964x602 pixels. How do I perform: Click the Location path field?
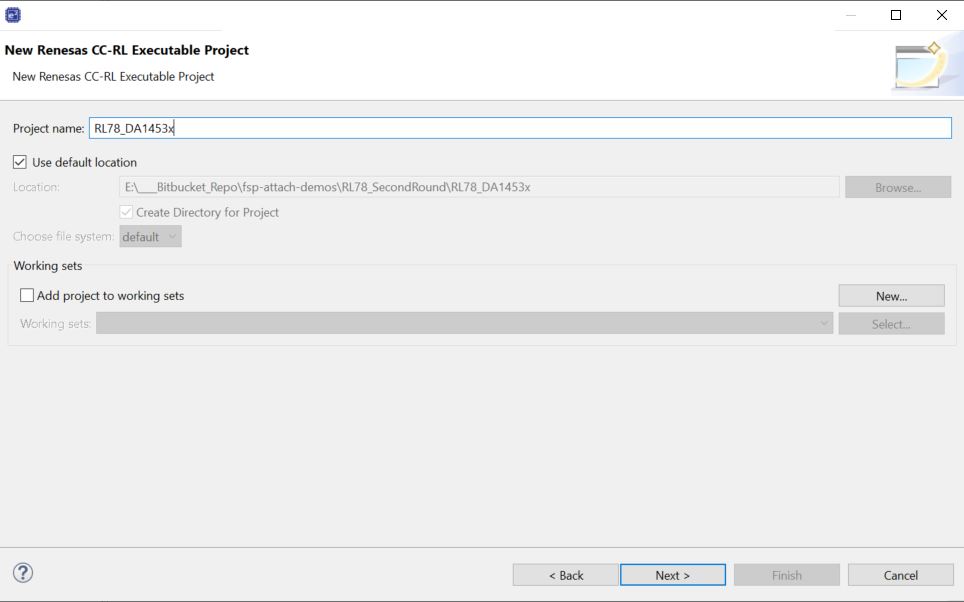point(479,187)
